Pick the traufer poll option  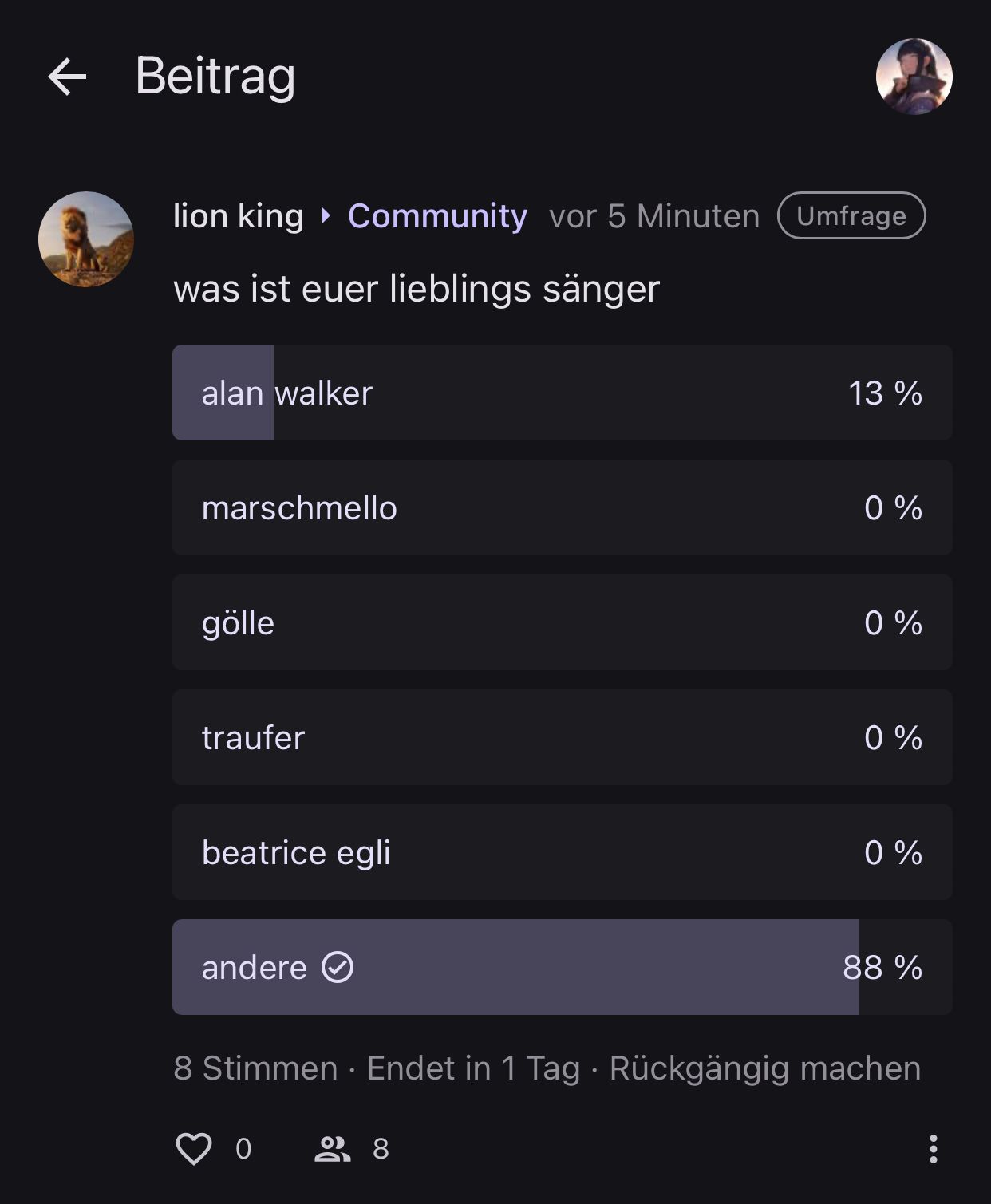(x=562, y=737)
